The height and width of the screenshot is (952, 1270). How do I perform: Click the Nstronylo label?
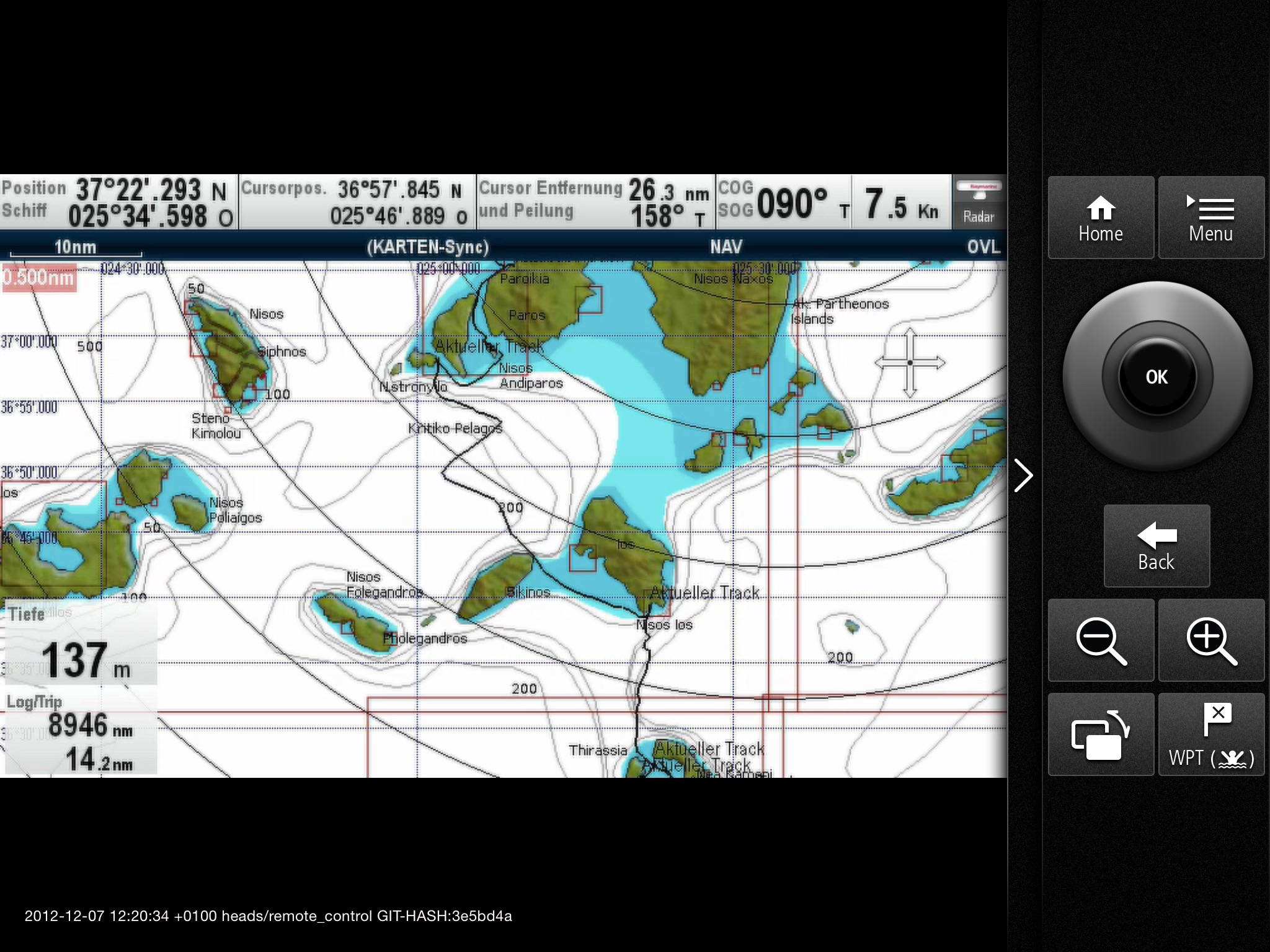(414, 387)
